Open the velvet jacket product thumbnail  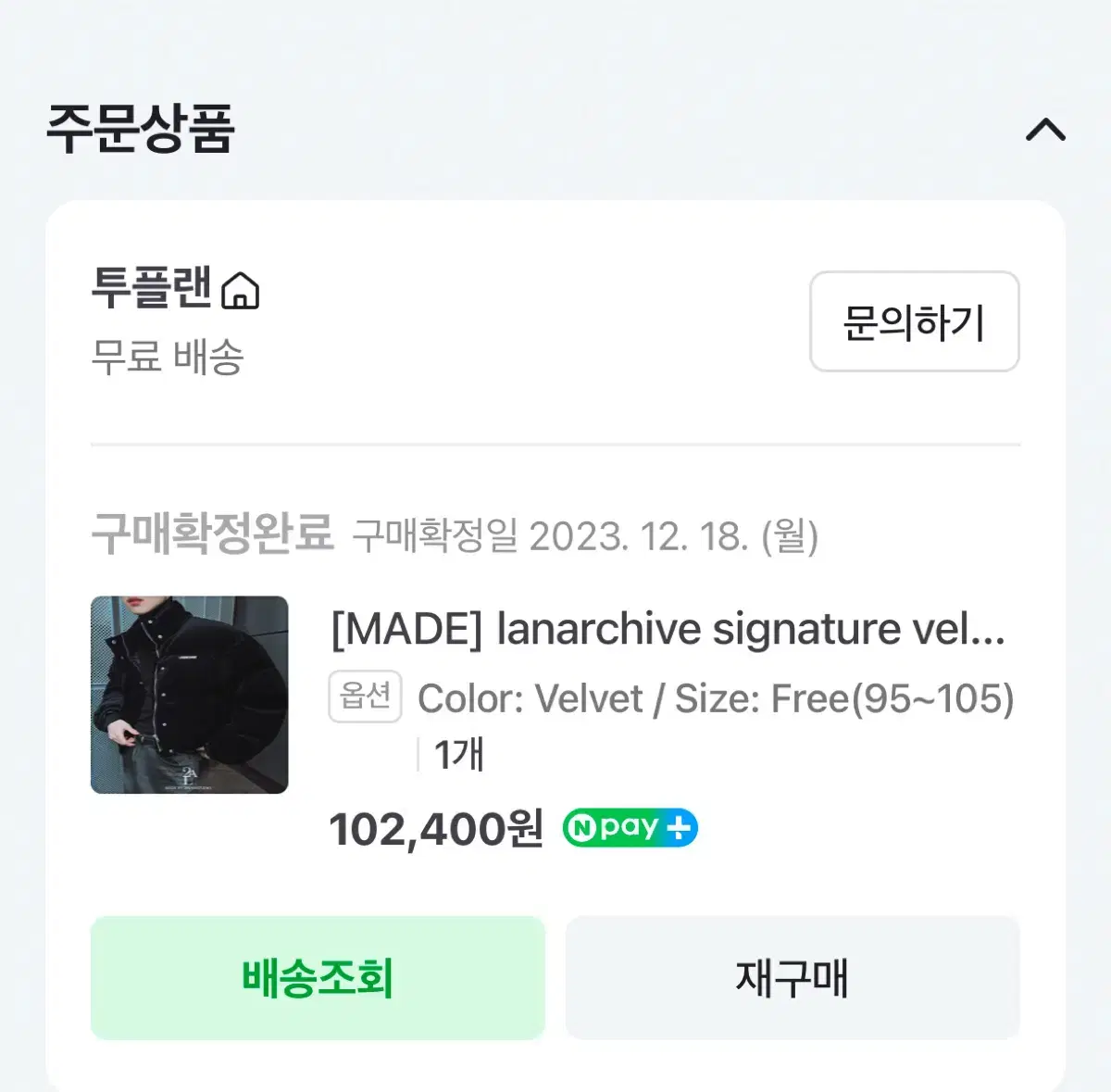(x=190, y=695)
